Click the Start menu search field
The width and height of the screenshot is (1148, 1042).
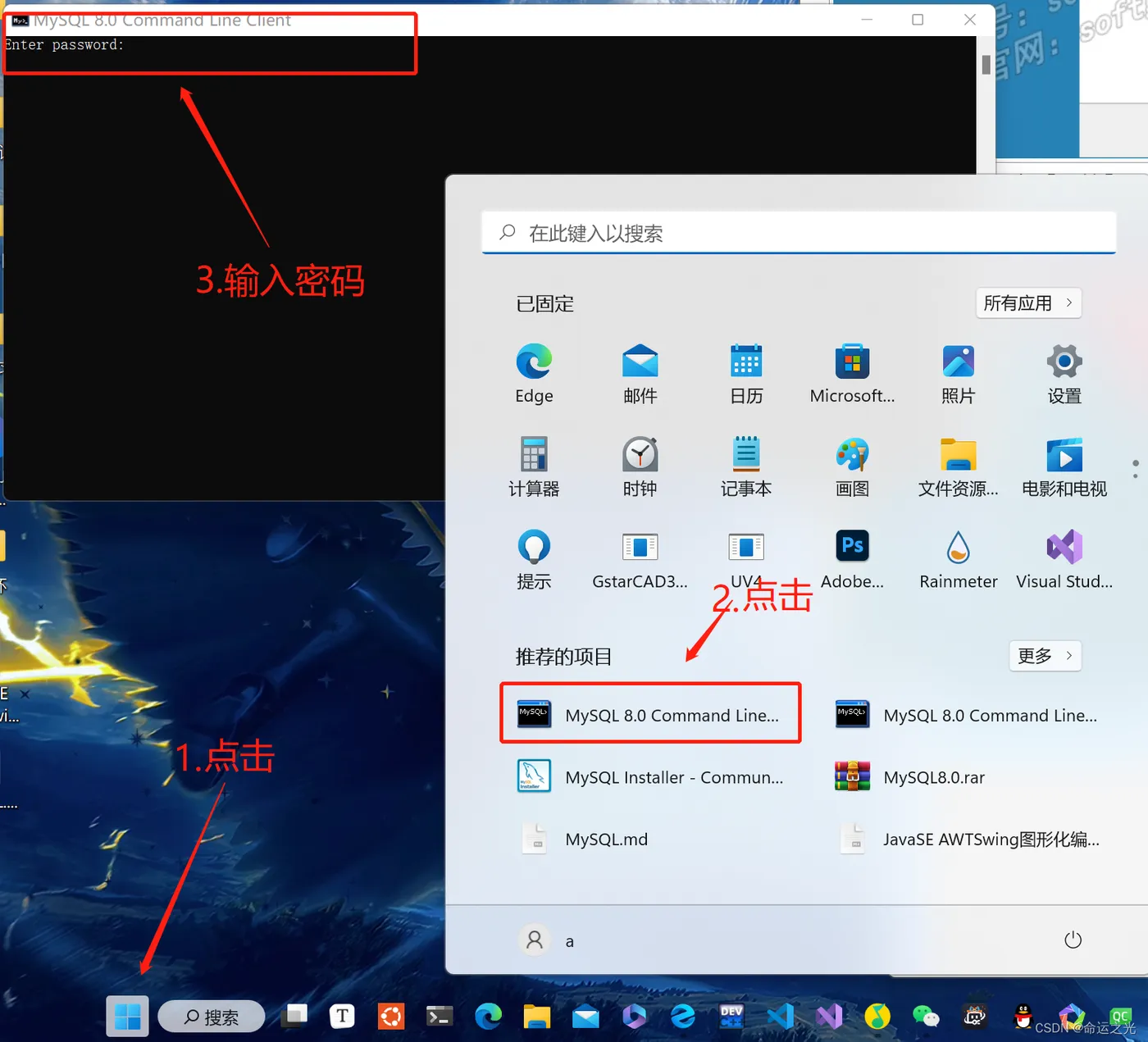pyautogui.click(x=799, y=234)
